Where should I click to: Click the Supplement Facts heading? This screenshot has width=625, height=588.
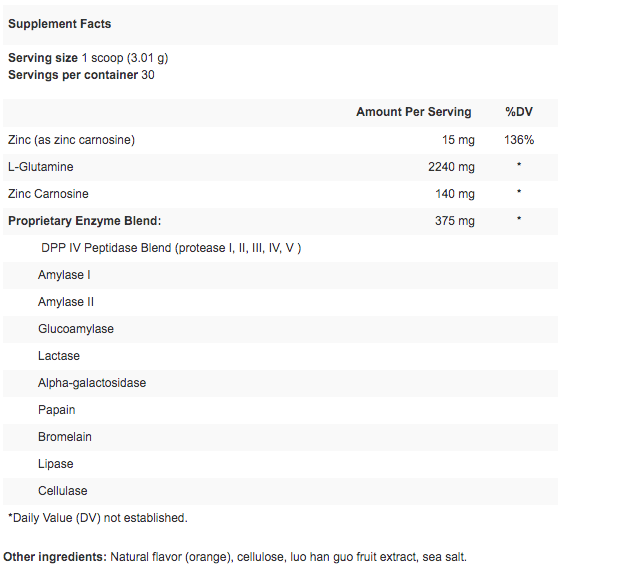(x=59, y=24)
